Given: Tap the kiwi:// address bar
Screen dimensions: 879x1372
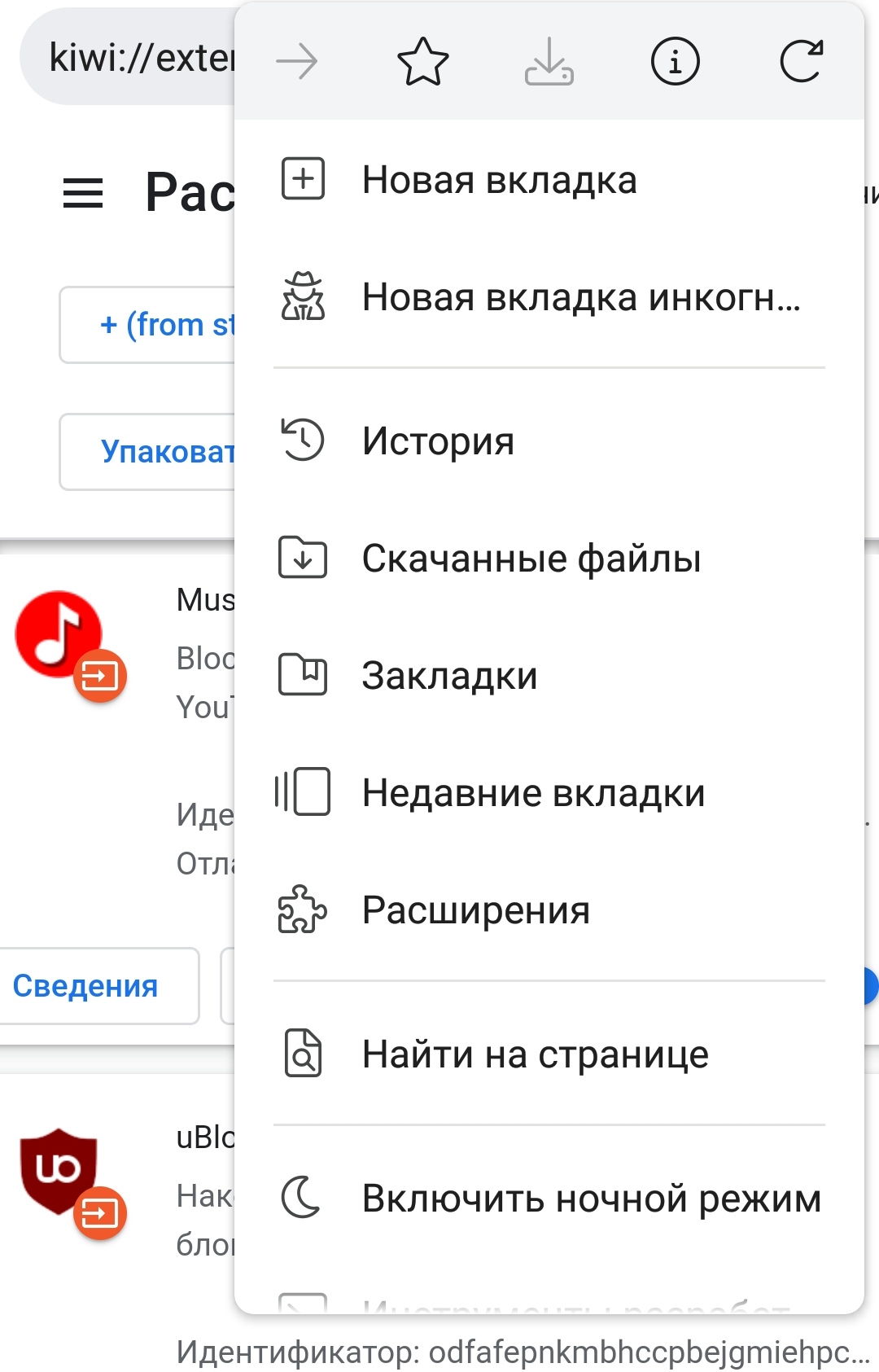Looking at the screenshot, I should 129,57.
